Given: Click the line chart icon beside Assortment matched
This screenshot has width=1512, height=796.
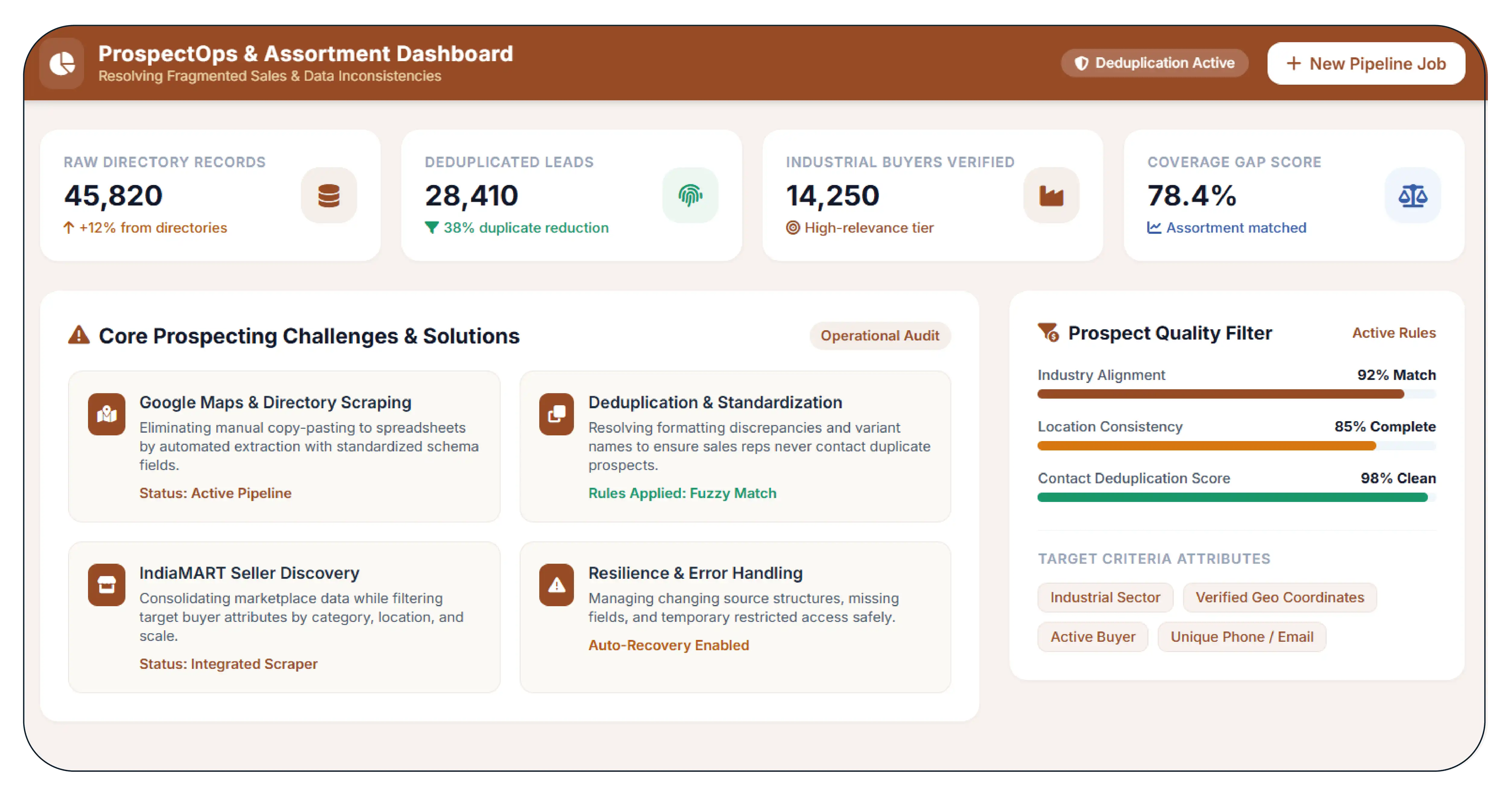Looking at the screenshot, I should pos(1154,227).
